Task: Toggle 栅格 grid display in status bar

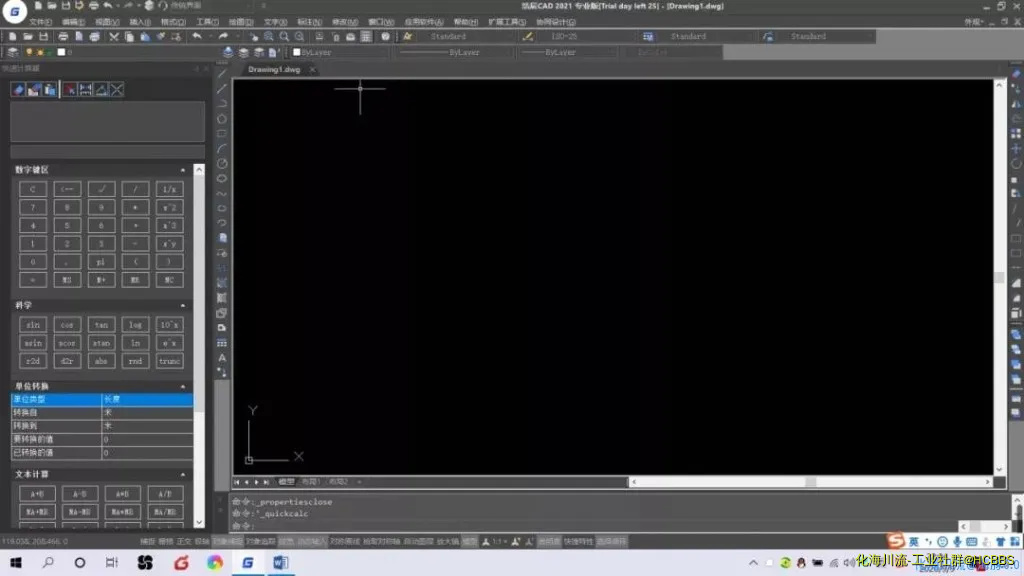Action: pos(165,541)
